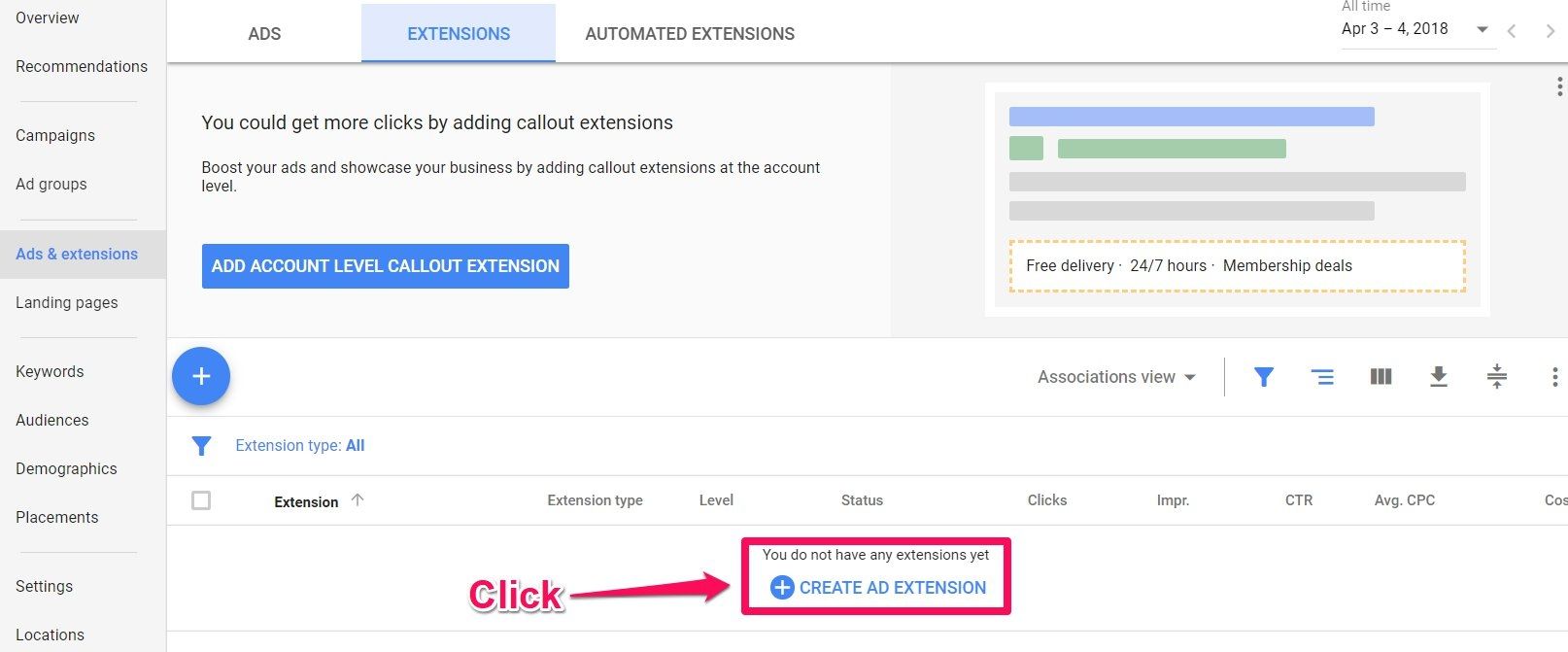This screenshot has width=1568, height=652.
Task: Click ADD ACCOUNT LEVEL CALLOUT EXTENSION button
Action: [x=386, y=266]
